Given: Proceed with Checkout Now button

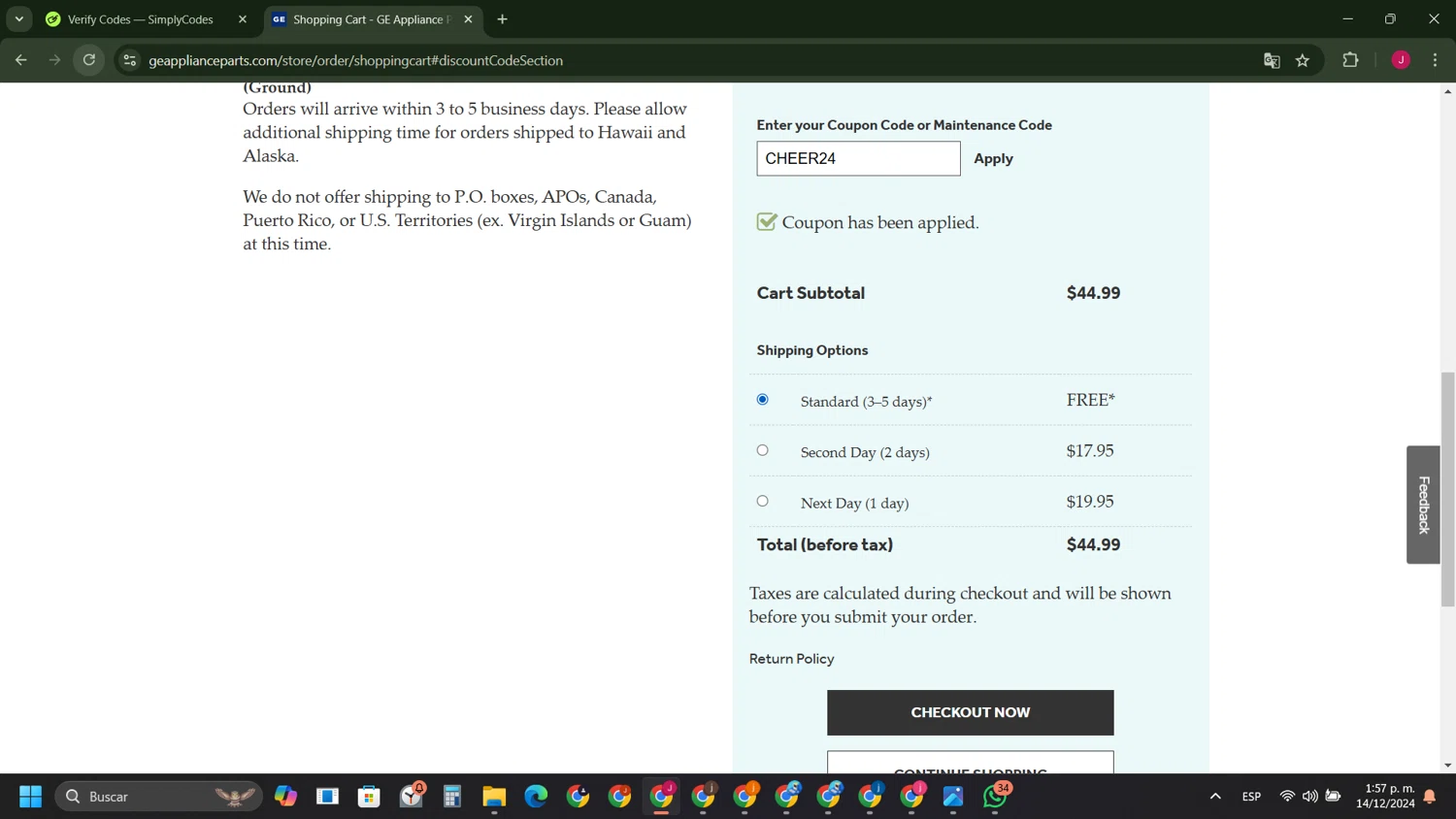Looking at the screenshot, I should click(x=970, y=712).
